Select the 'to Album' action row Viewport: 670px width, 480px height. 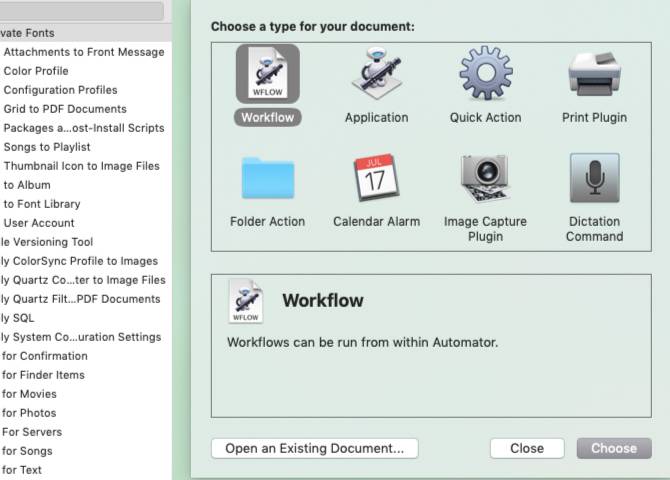point(85,185)
